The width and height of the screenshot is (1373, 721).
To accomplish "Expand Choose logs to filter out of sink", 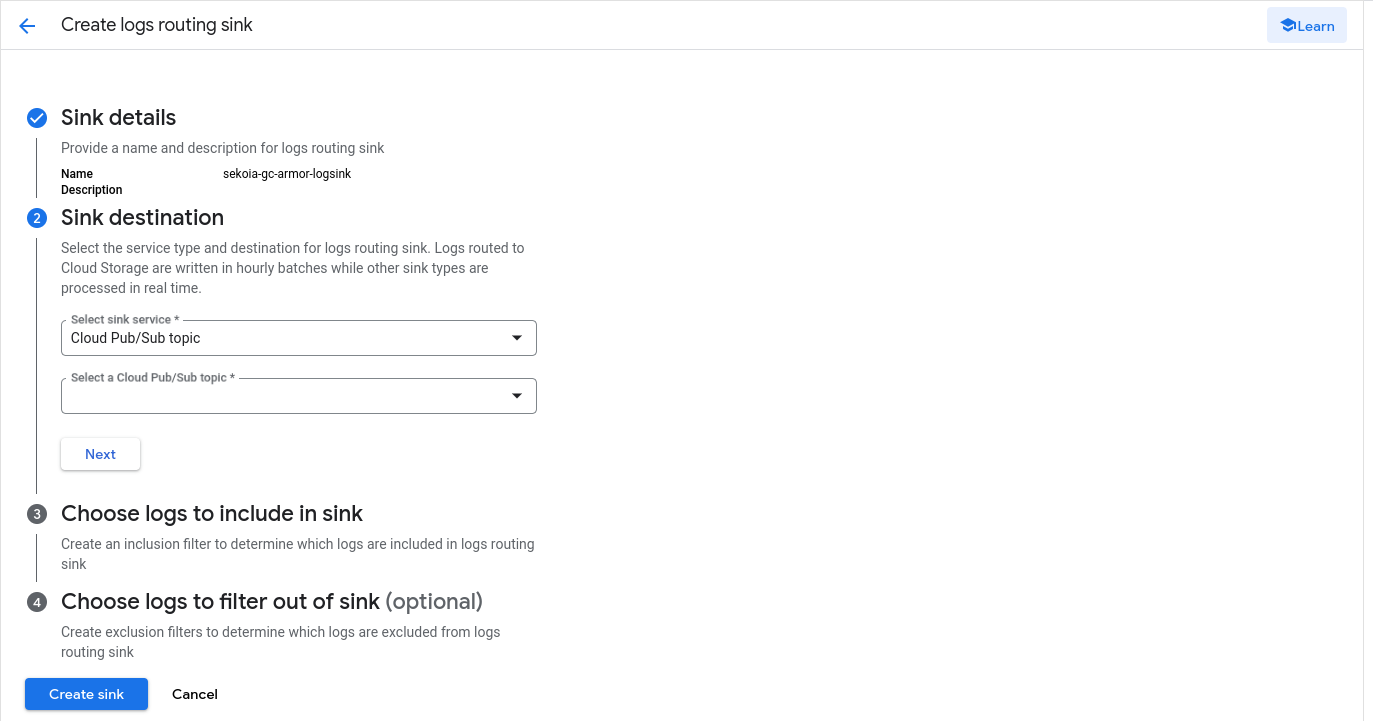I will 272,602.
